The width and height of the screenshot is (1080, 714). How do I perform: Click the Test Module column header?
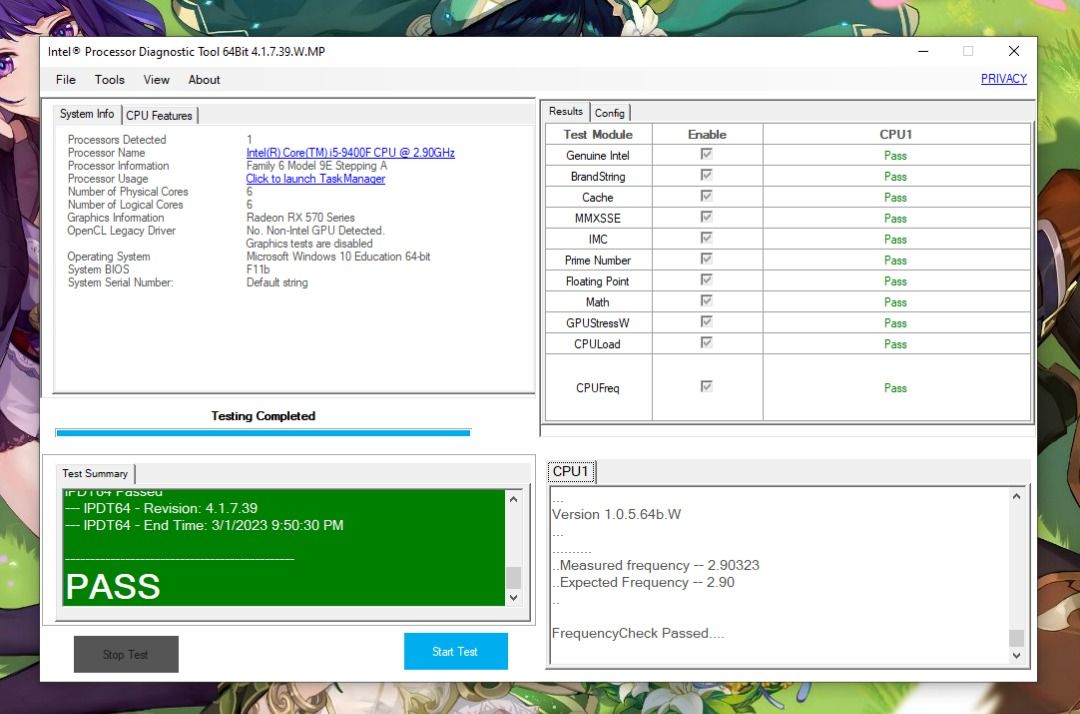click(598, 134)
